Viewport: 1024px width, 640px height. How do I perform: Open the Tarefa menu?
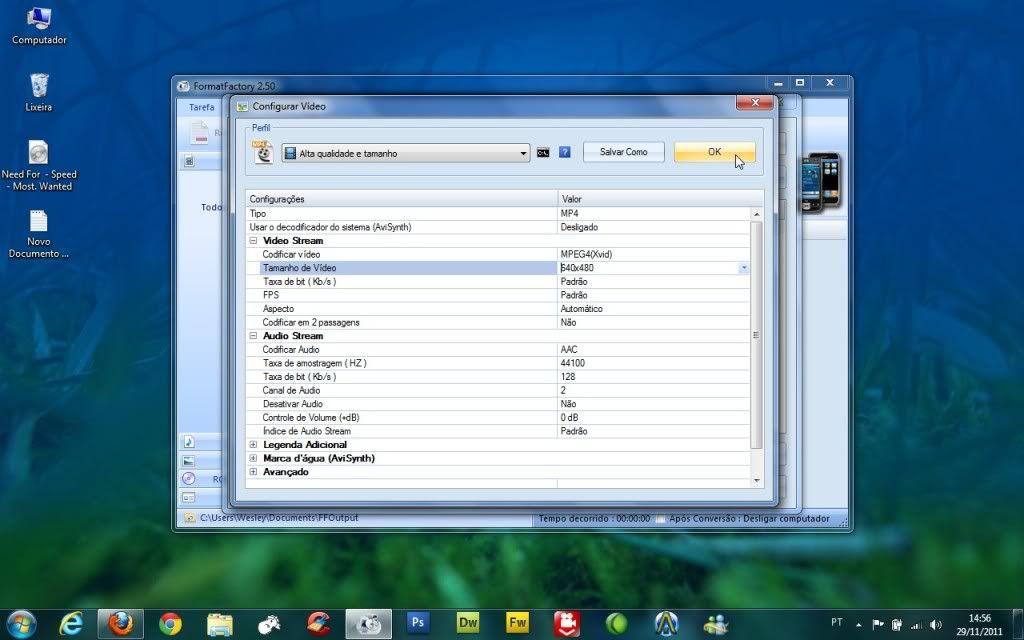click(x=202, y=106)
